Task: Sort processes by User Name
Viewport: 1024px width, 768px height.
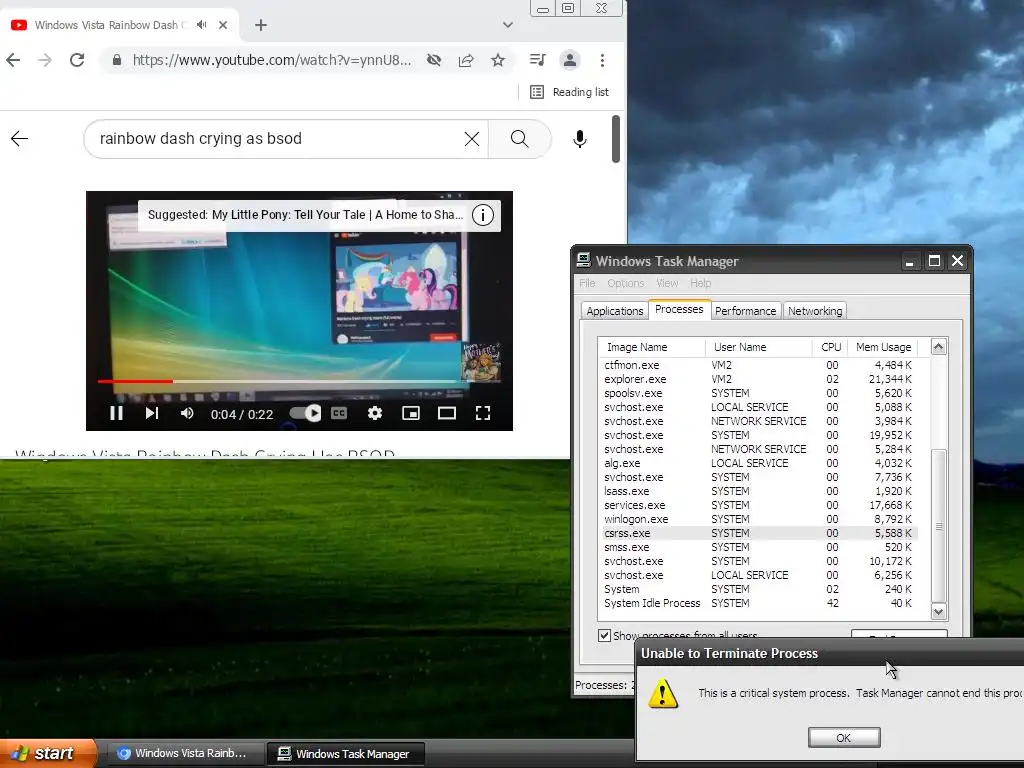Action: (758, 347)
